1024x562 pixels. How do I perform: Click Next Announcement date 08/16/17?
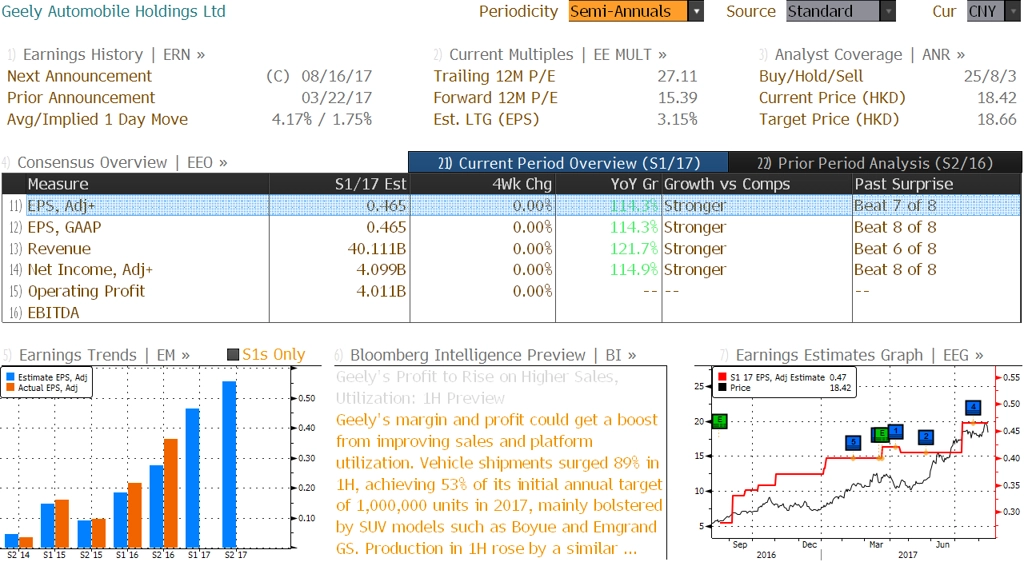pos(337,76)
